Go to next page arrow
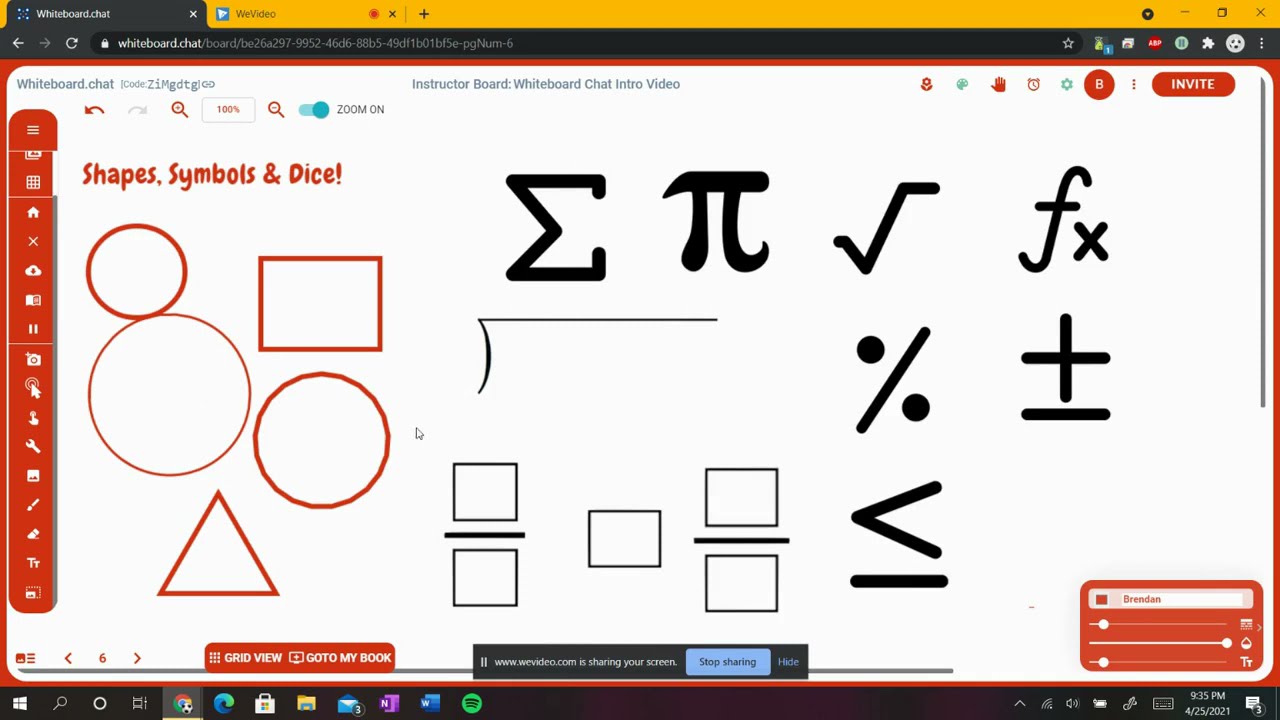The width and height of the screenshot is (1280, 720). [137, 658]
